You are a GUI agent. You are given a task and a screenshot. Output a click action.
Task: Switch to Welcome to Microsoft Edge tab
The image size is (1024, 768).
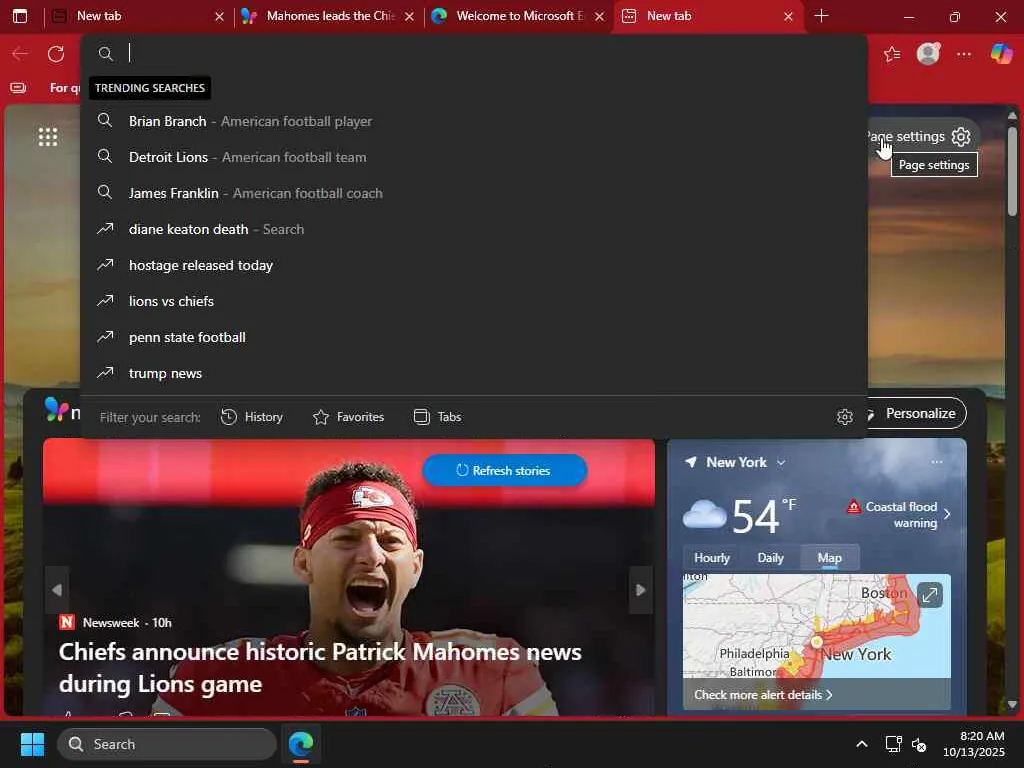tap(519, 16)
